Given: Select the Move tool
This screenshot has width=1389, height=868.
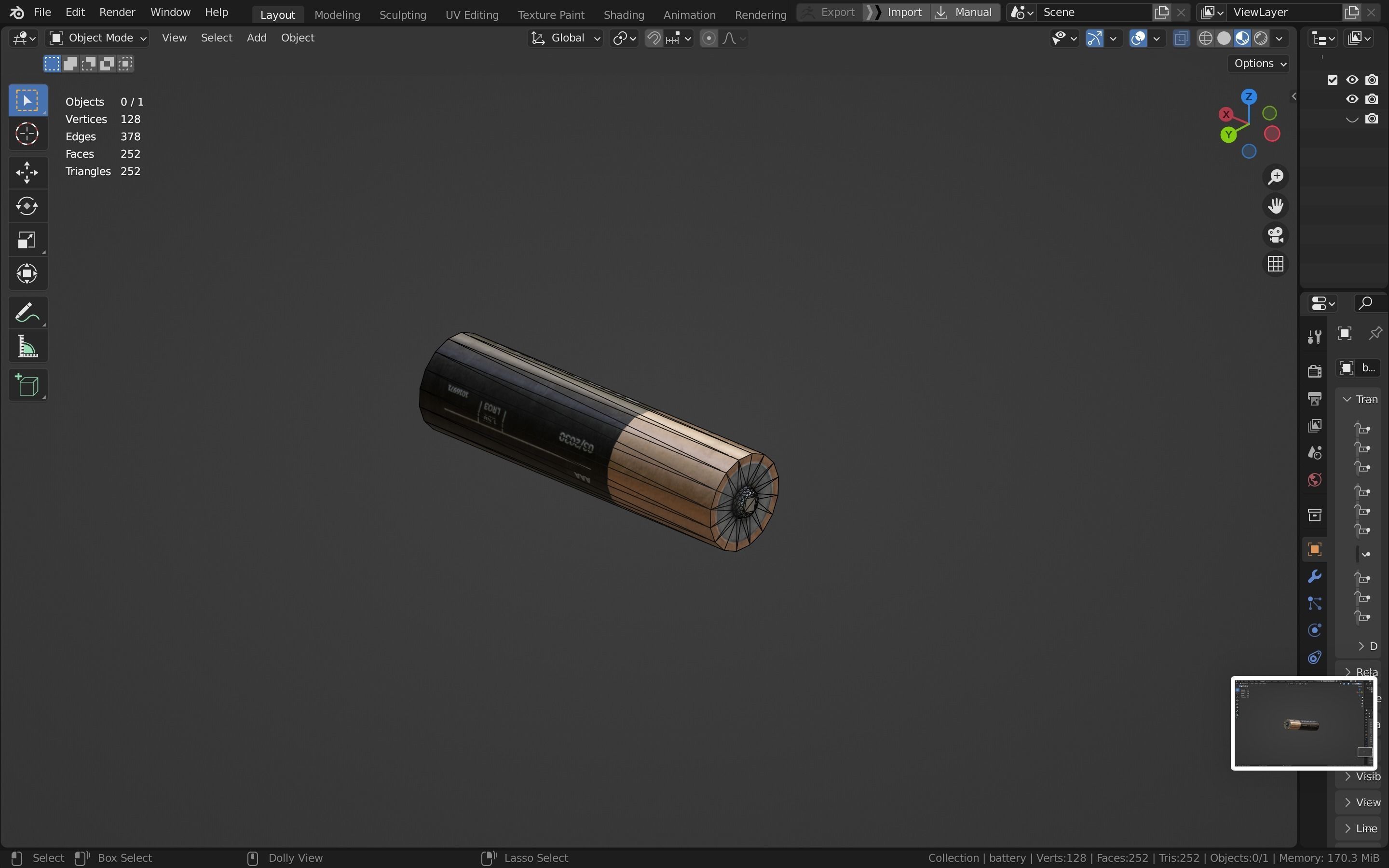Looking at the screenshot, I should click(x=27, y=172).
